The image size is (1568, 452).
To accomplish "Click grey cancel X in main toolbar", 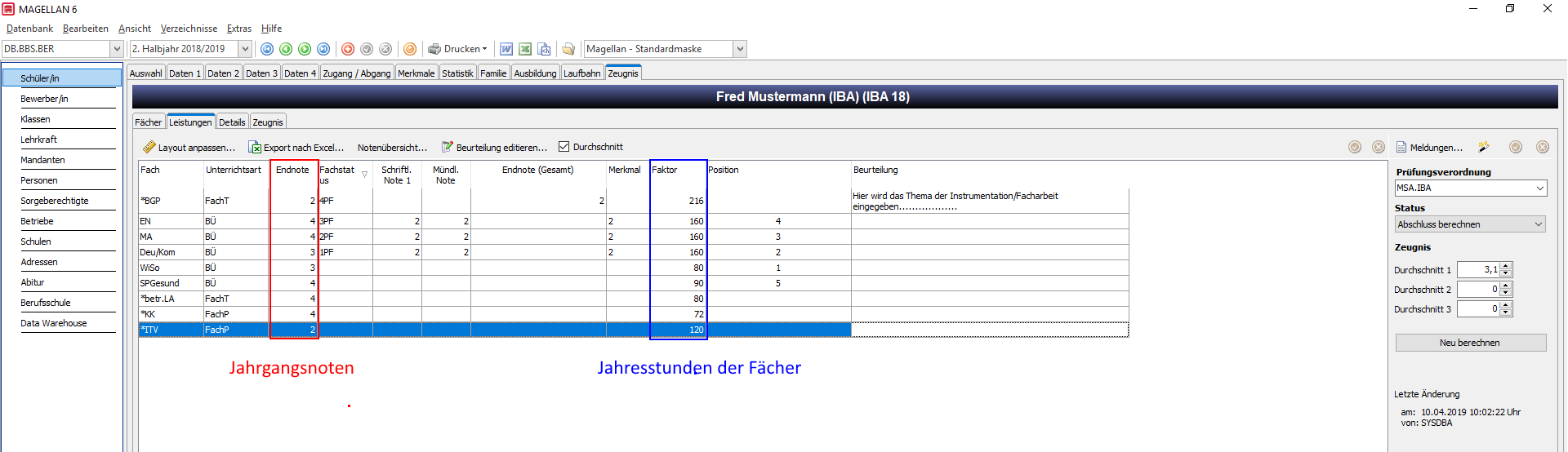I will [x=385, y=49].
